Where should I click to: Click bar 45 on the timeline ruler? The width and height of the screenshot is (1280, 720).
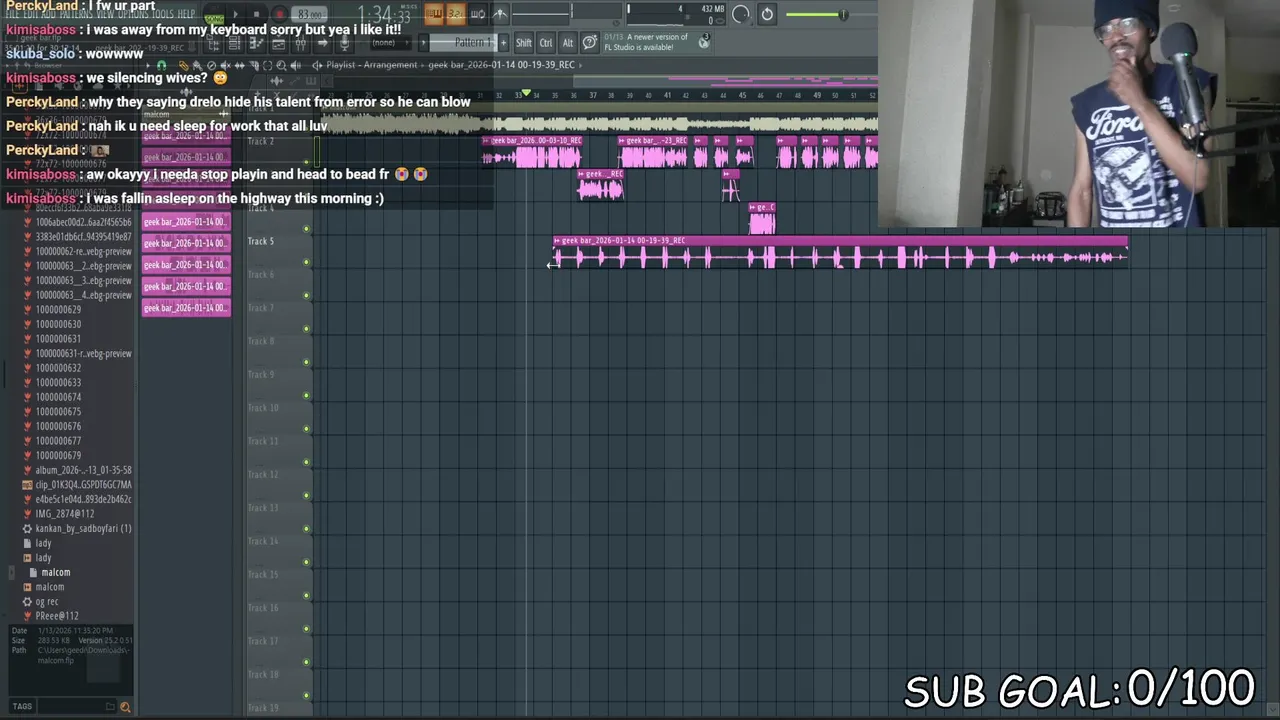(742, 95)
